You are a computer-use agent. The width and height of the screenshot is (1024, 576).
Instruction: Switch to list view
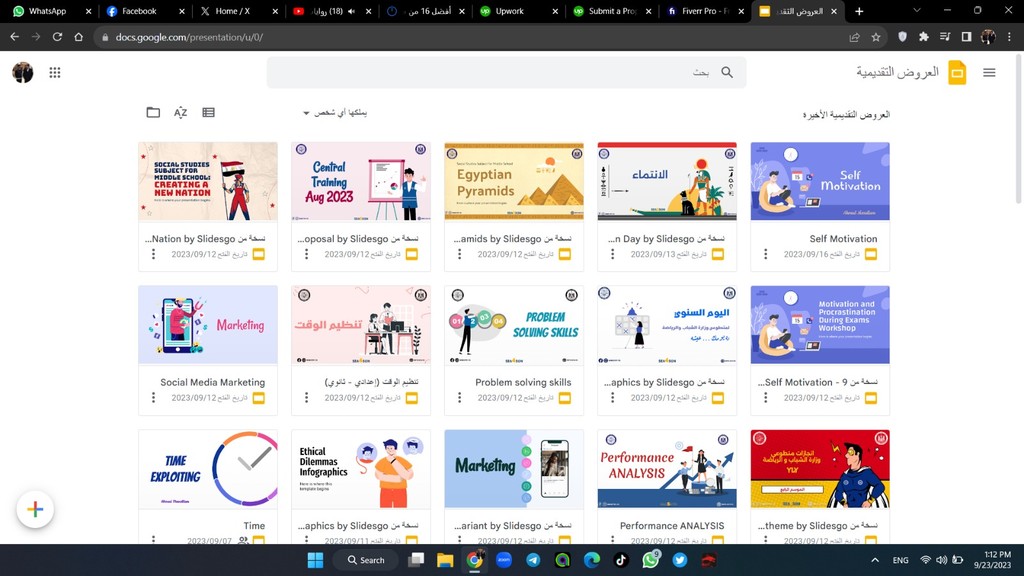pyautogui.click(x=208, y=112)
